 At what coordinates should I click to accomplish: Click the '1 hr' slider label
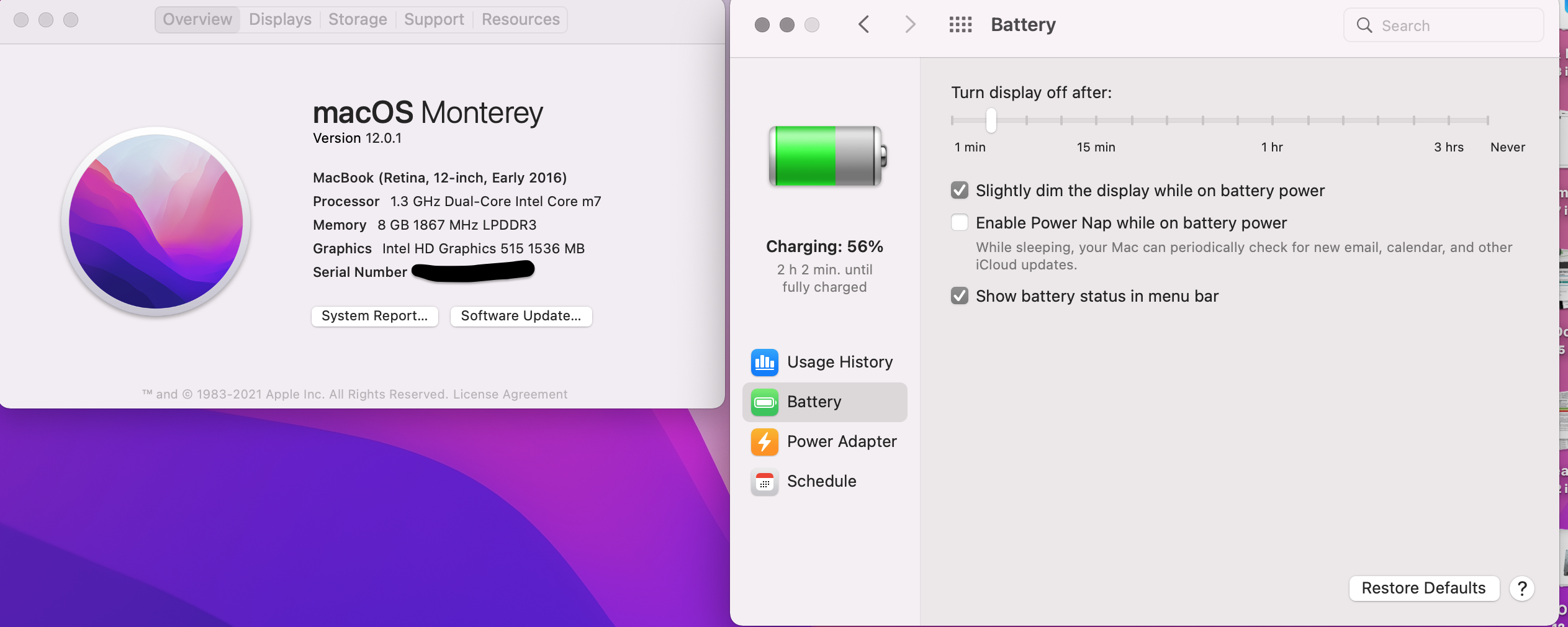[x=1272, y=147]
